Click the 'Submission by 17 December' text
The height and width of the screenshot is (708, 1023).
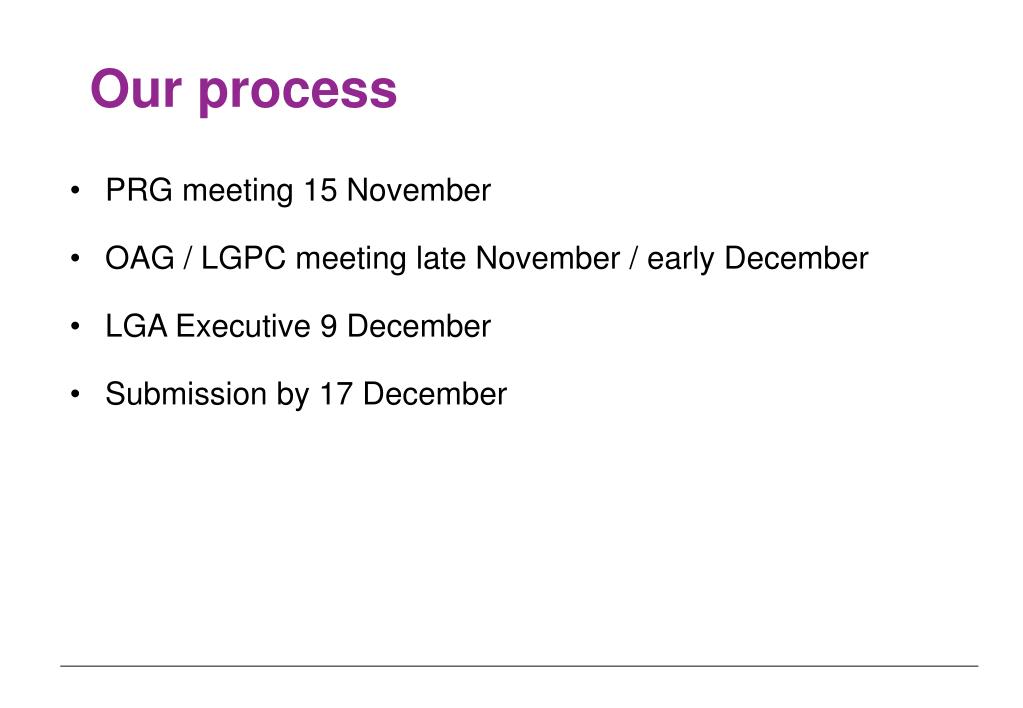click(x=306, y=395)
